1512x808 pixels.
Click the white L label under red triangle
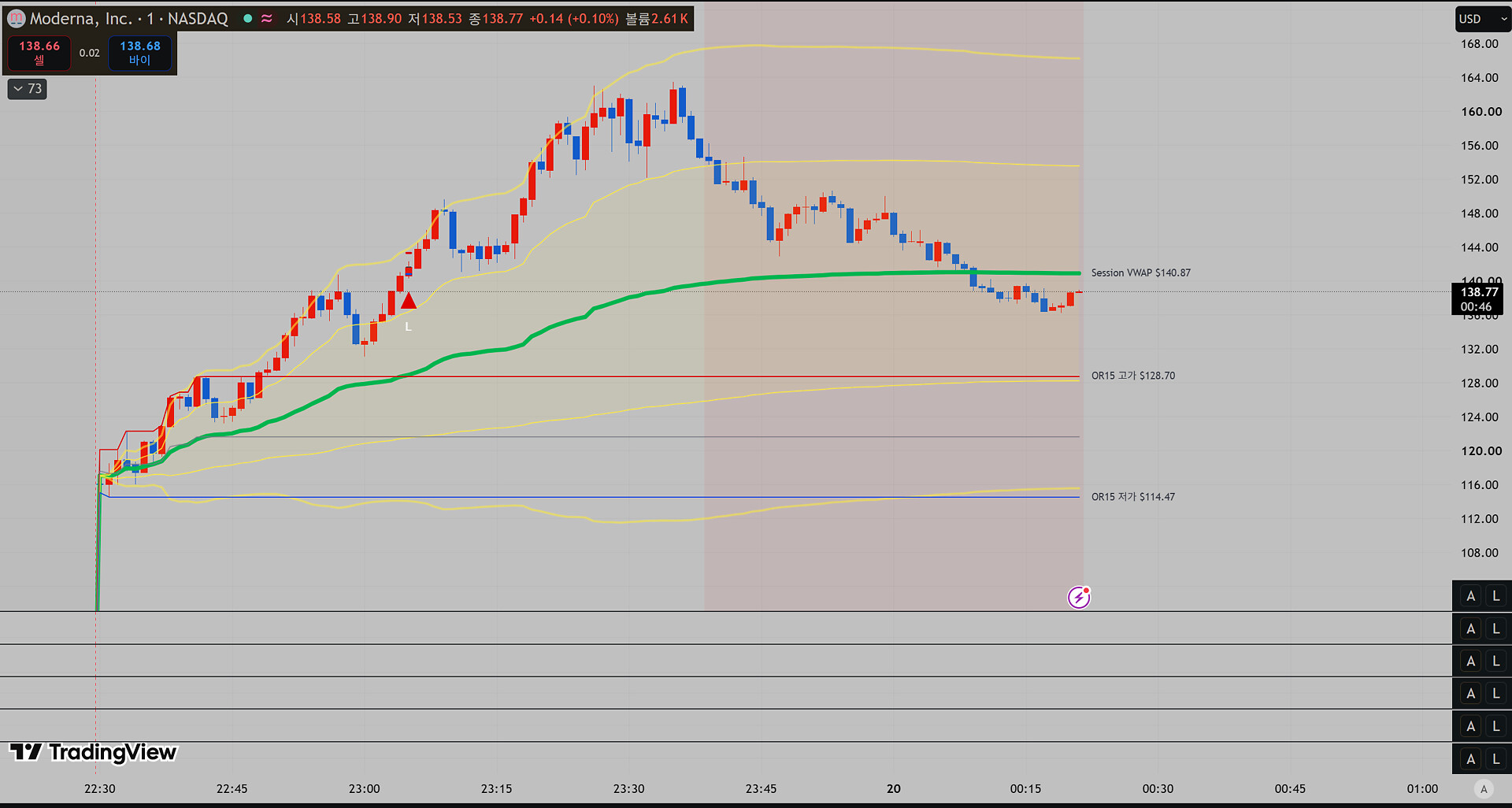[x=408, y=327]
